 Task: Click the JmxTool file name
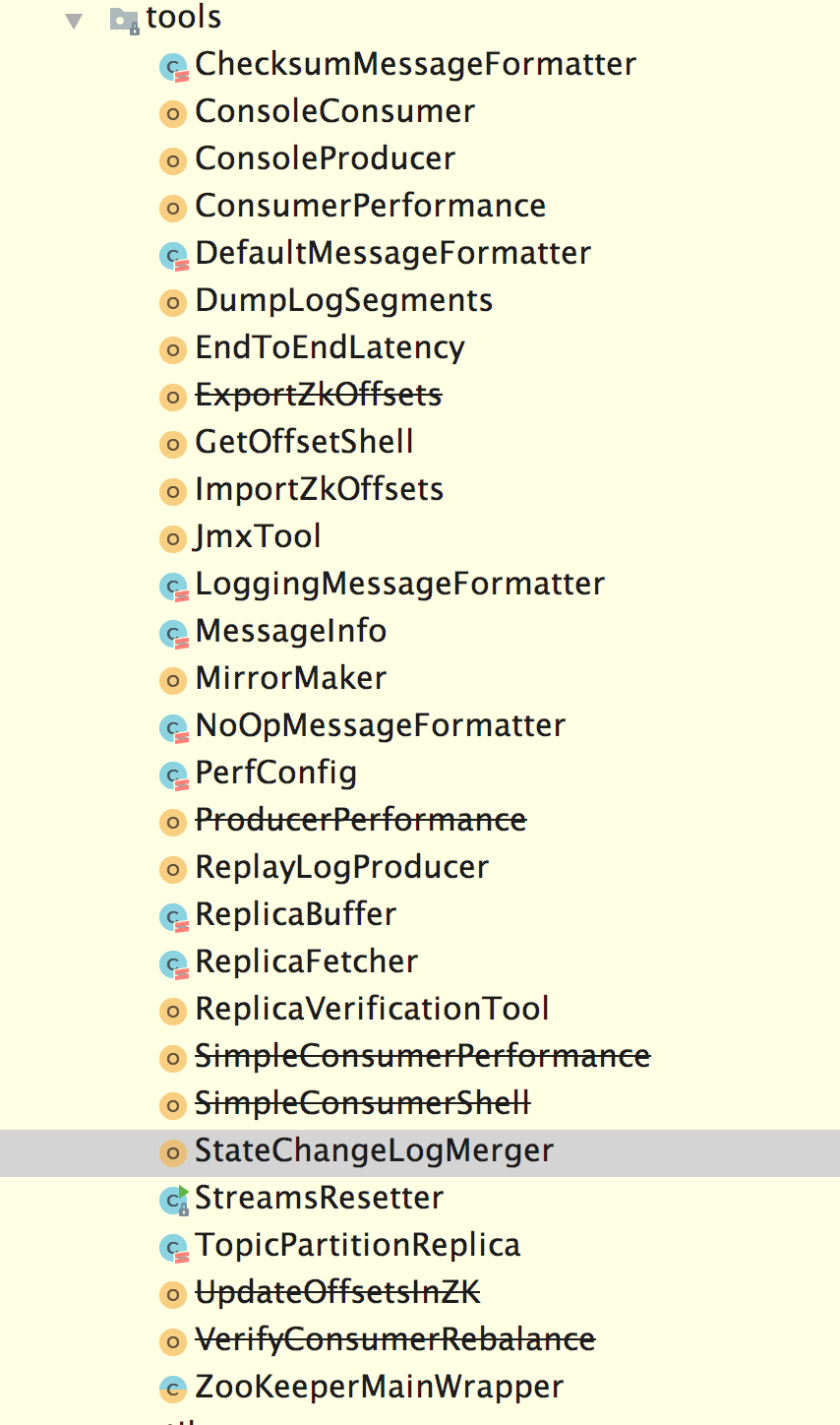[258, 537]
